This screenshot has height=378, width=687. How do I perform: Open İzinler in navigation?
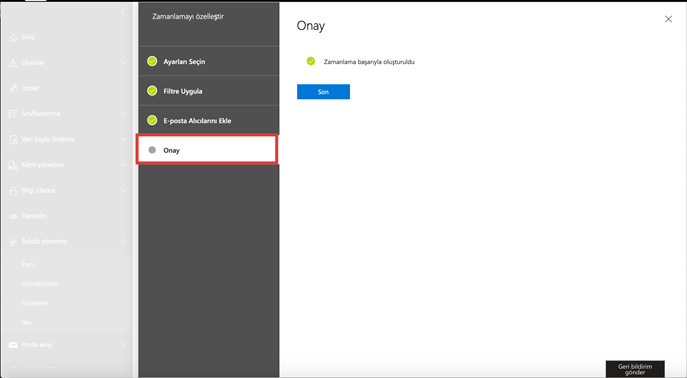pyautogui.click(x=31, y=88)
